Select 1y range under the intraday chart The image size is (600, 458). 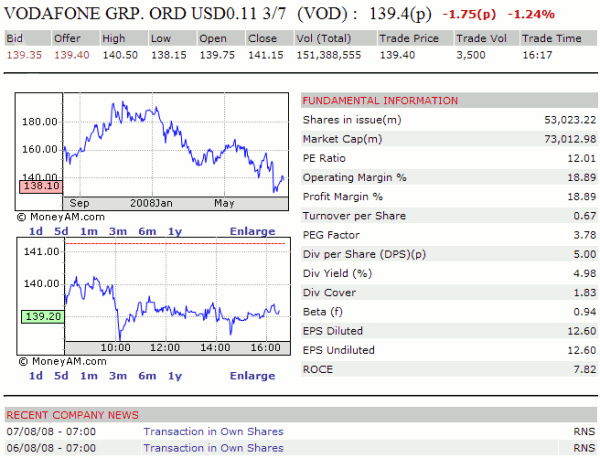coord(175,376)
